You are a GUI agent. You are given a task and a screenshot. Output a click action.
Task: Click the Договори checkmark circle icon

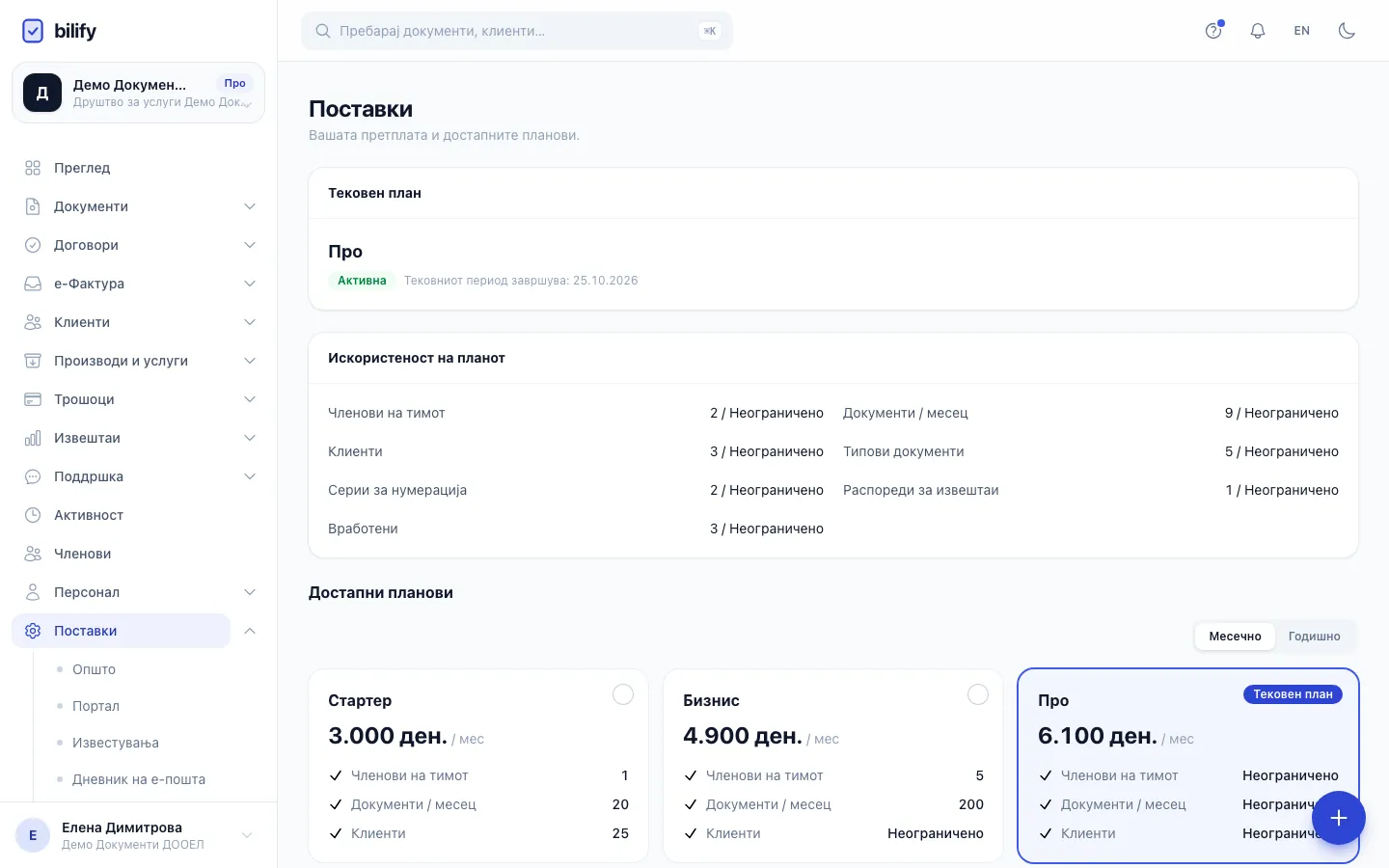click(x=33, y=245)
